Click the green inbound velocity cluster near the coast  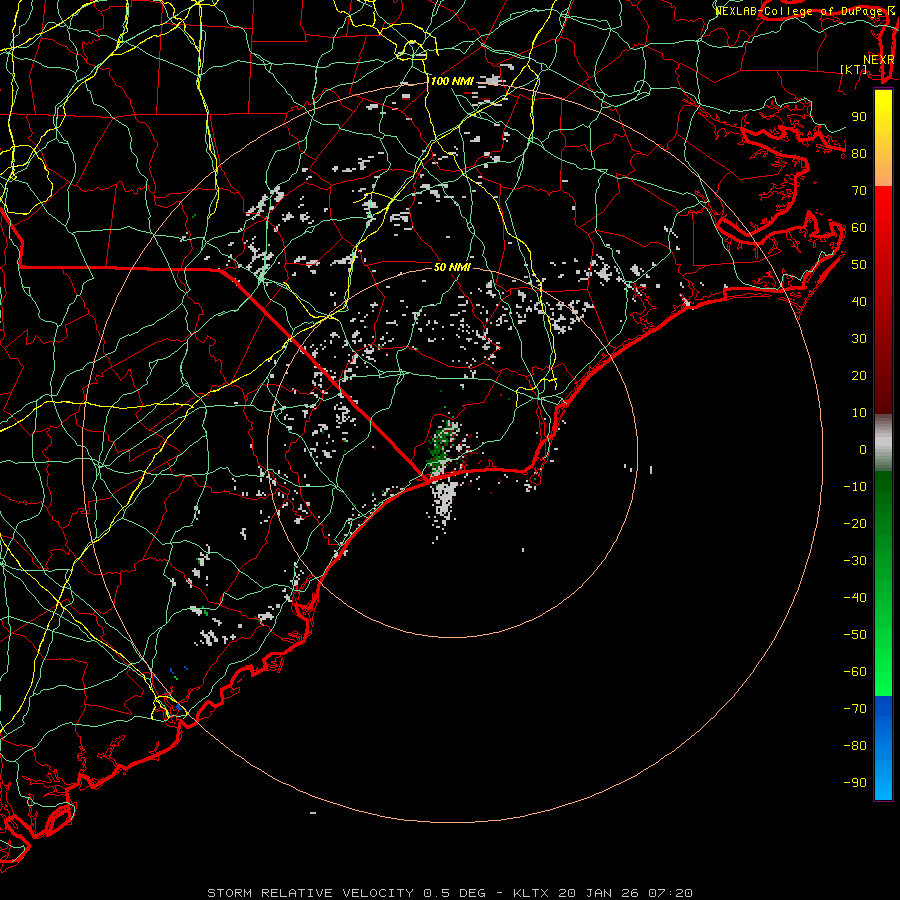(x=442, y=444)
